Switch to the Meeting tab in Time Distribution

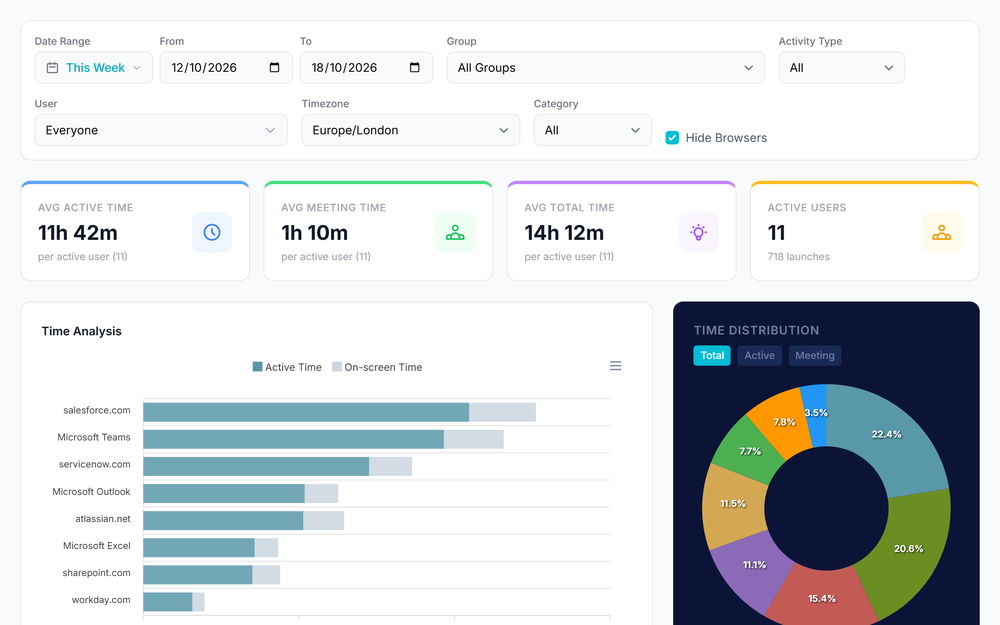click(814, 355)
